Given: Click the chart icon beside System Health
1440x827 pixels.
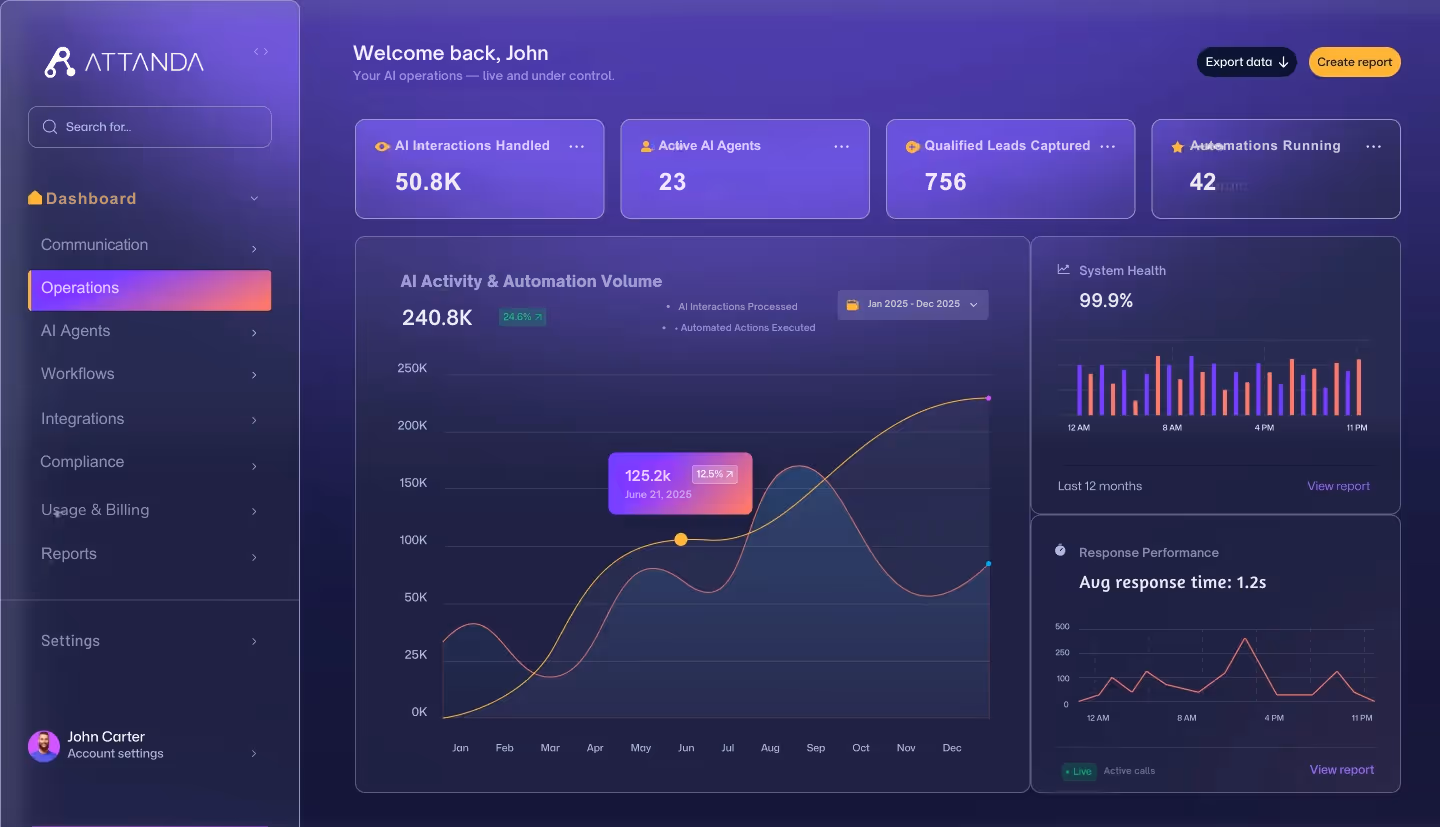Looking at the screenshot, I should click(1062, 270).
